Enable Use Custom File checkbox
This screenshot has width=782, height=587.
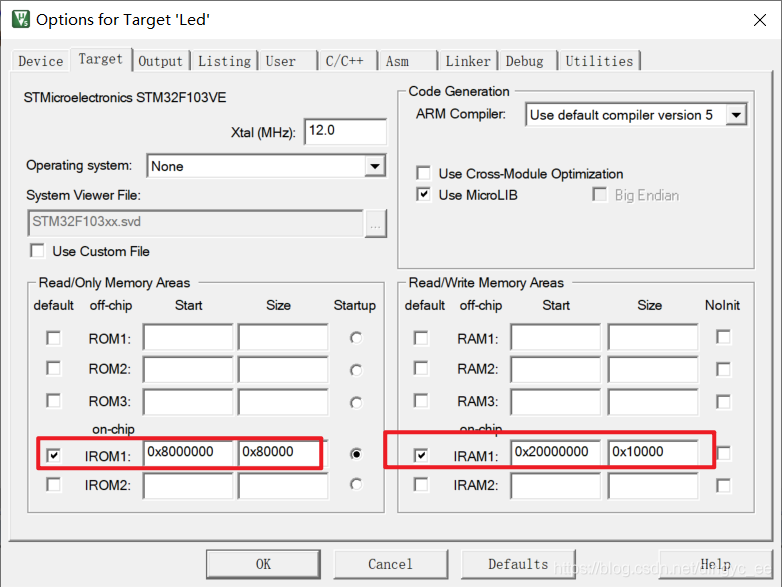pyautogui.click(x=37, y=251)
